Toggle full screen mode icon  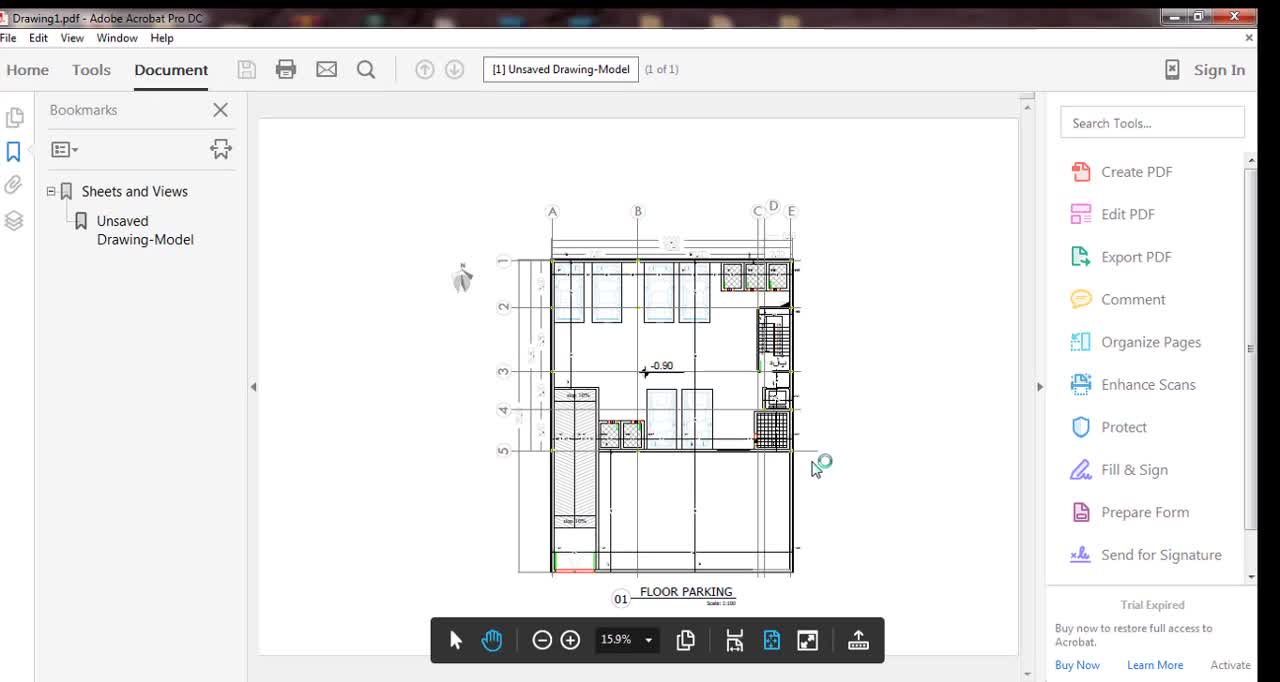click(x=808, y=640)
